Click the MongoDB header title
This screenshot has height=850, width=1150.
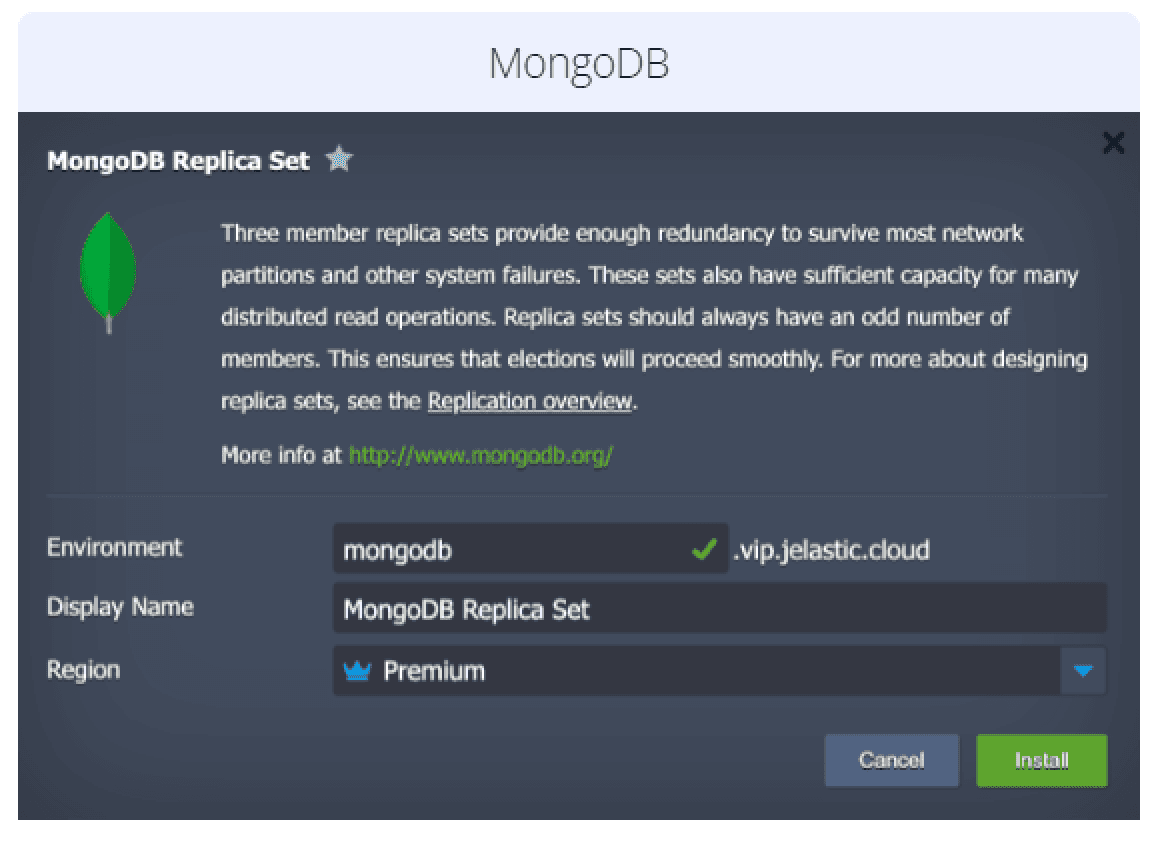click(x=578, y=63)
